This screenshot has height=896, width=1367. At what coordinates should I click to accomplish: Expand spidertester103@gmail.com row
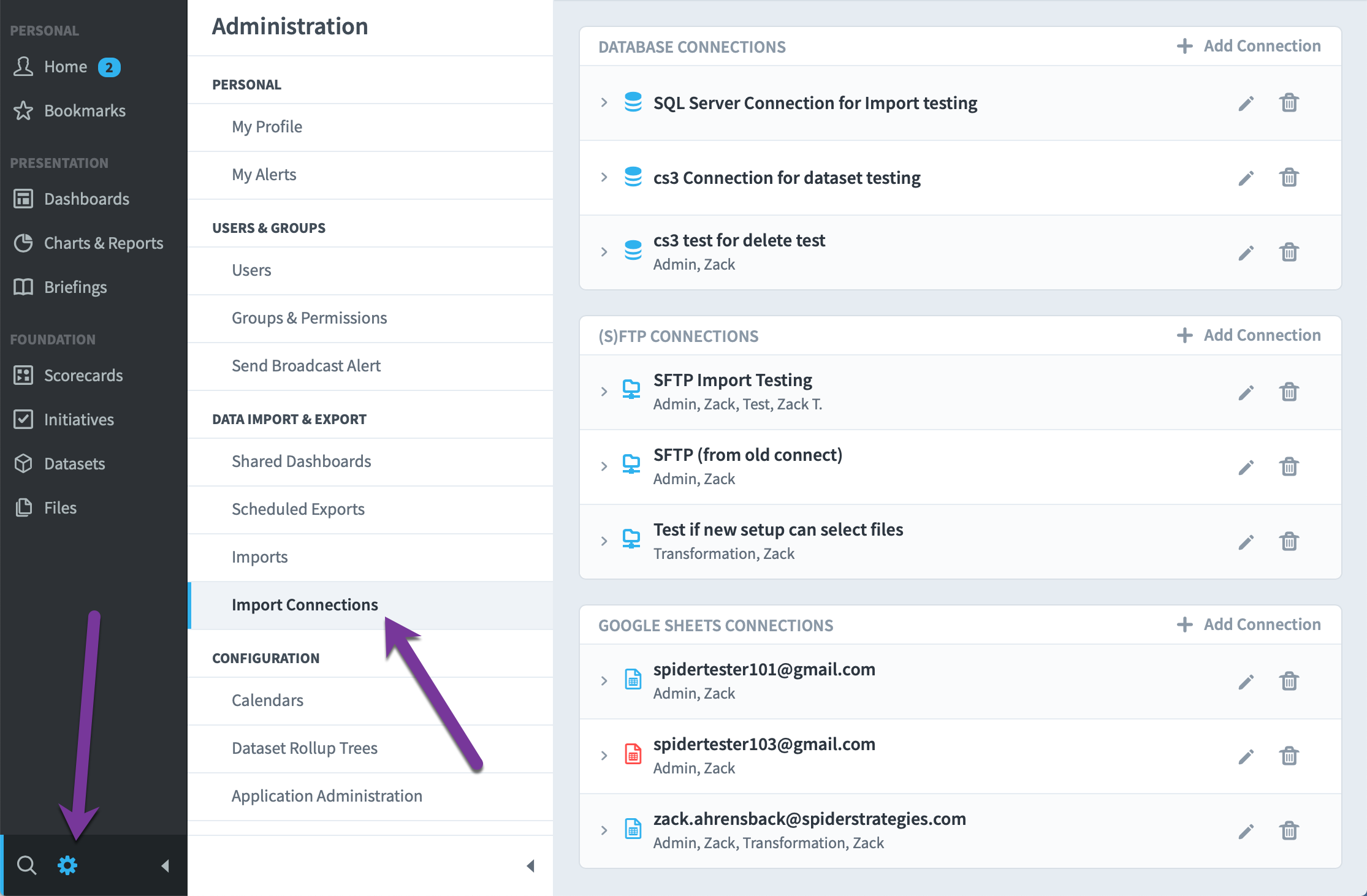(604, 756)
